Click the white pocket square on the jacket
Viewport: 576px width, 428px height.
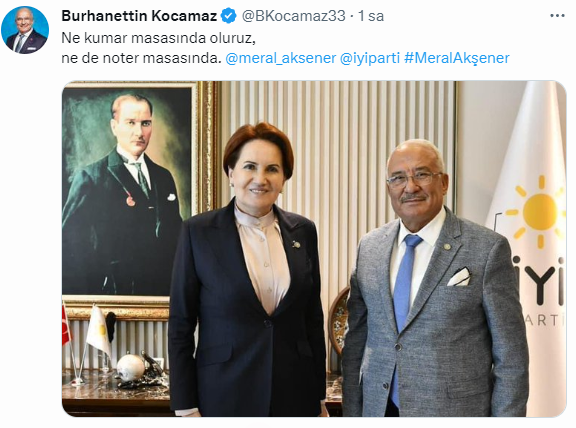coord(459,276)
